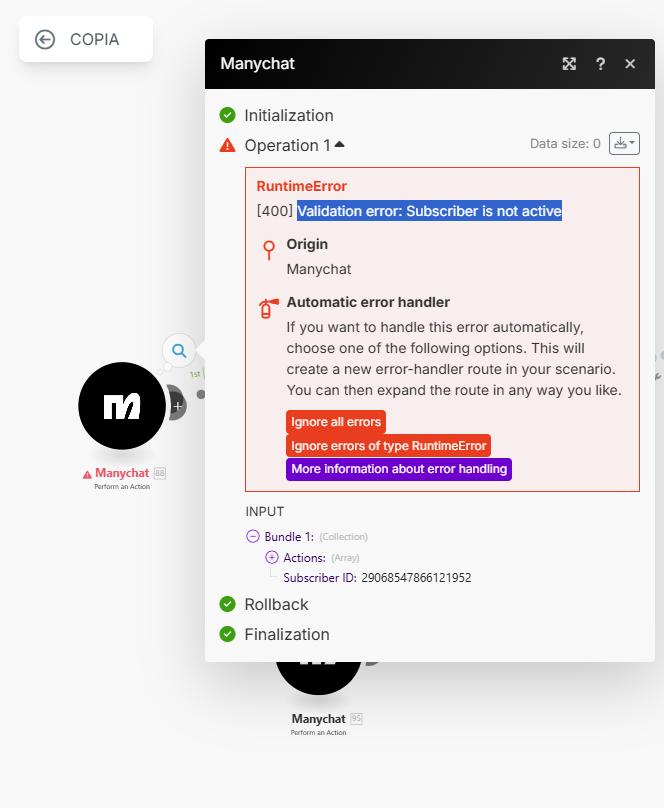Click the red warning icon beside Manychat label
This screenshot has width=664, height=808.
pos(87,474)
